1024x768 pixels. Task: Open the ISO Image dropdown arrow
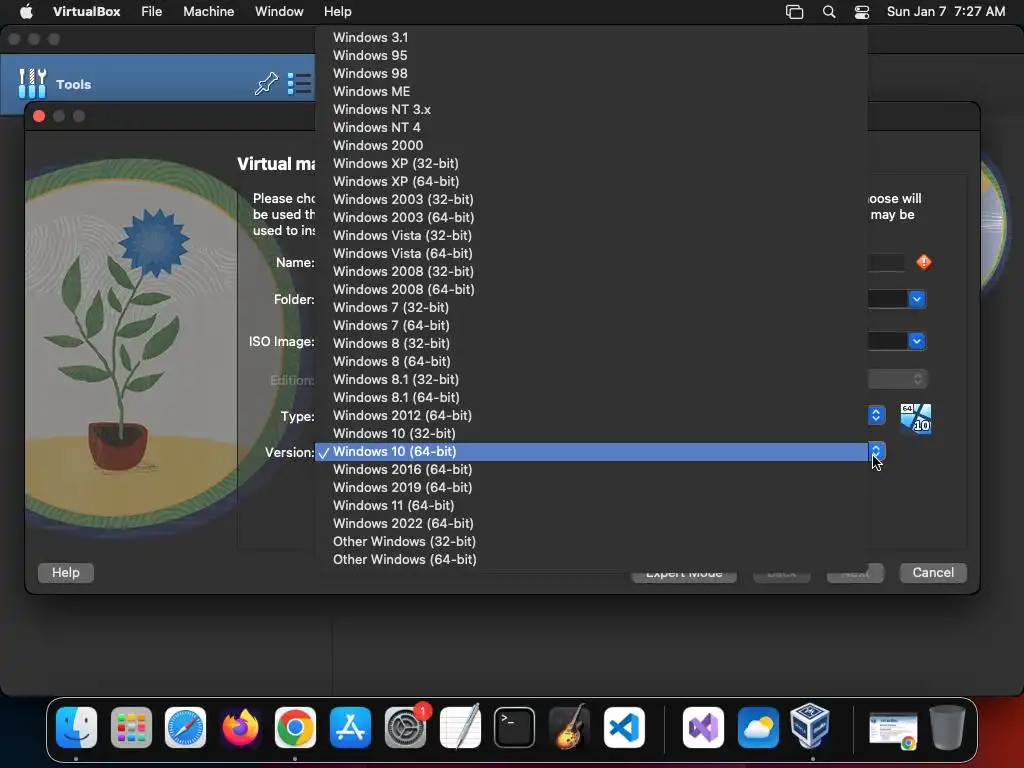point(917,341)
